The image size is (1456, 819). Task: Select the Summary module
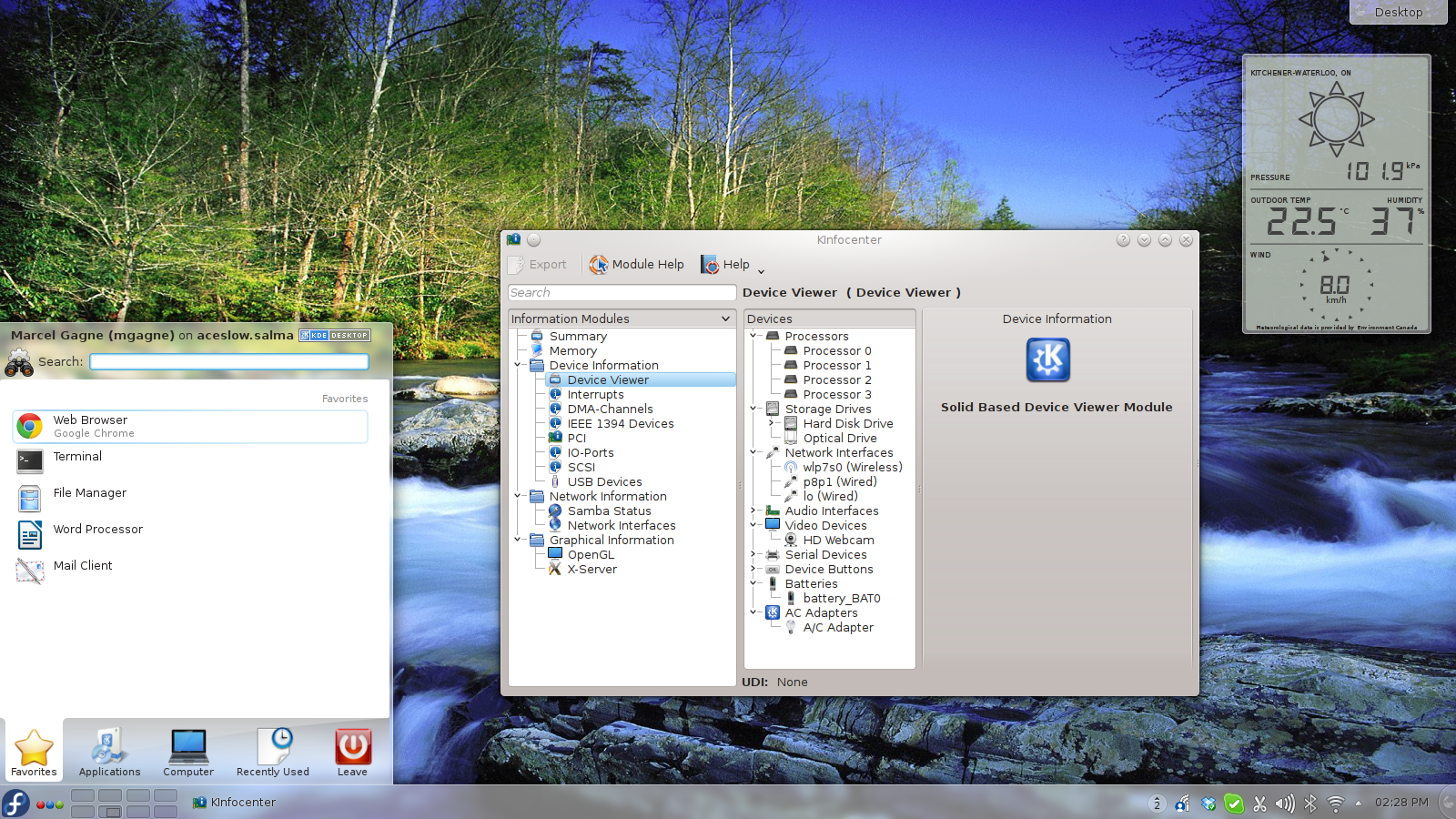click(578, 337)
